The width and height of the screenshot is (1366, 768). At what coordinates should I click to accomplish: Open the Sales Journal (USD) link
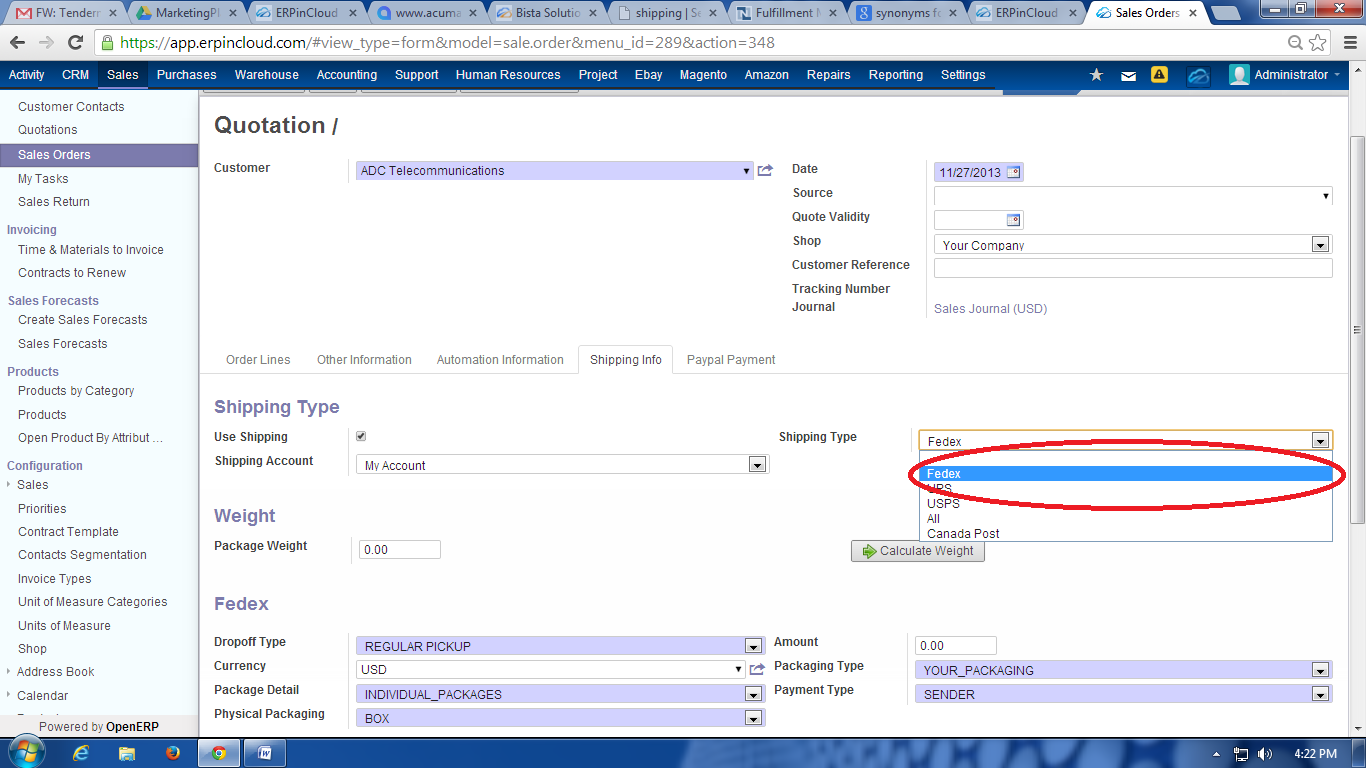990,309
